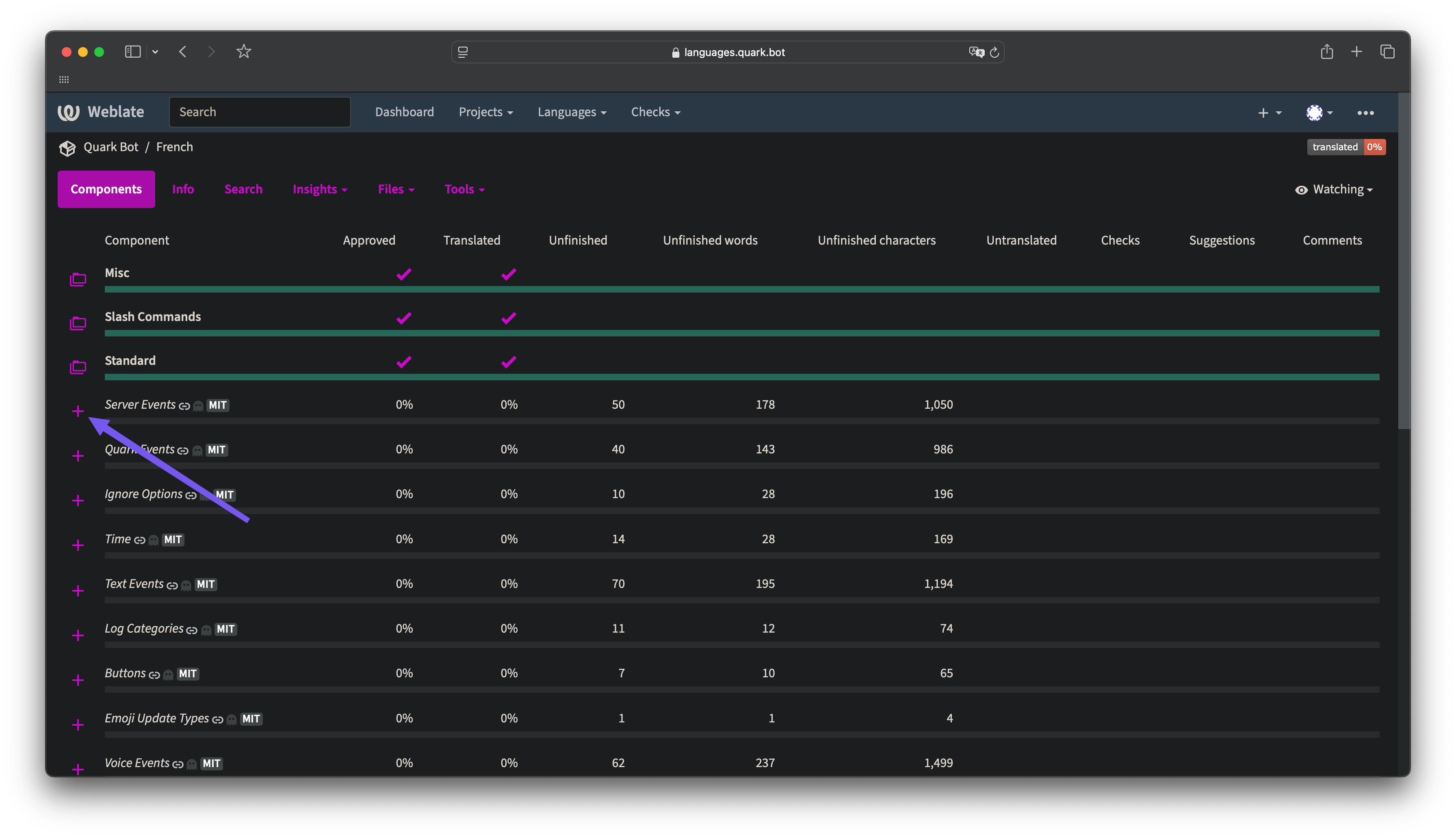Click the Weblate logo icon
The width and height of the screenshot is (1456, 837).
(68, 112)
